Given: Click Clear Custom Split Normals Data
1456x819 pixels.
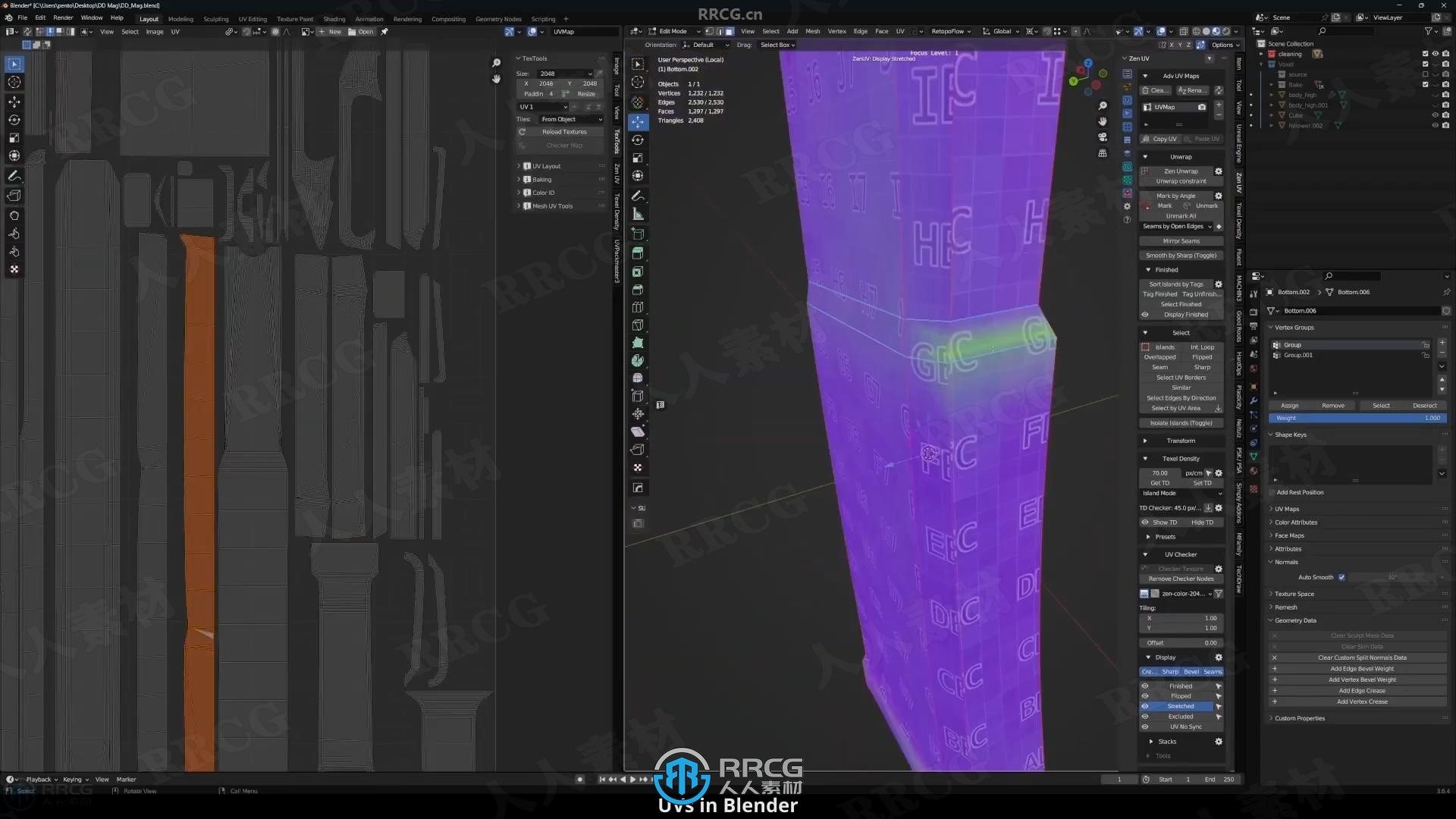Looking at the screenshot, I should (1362, 657).
